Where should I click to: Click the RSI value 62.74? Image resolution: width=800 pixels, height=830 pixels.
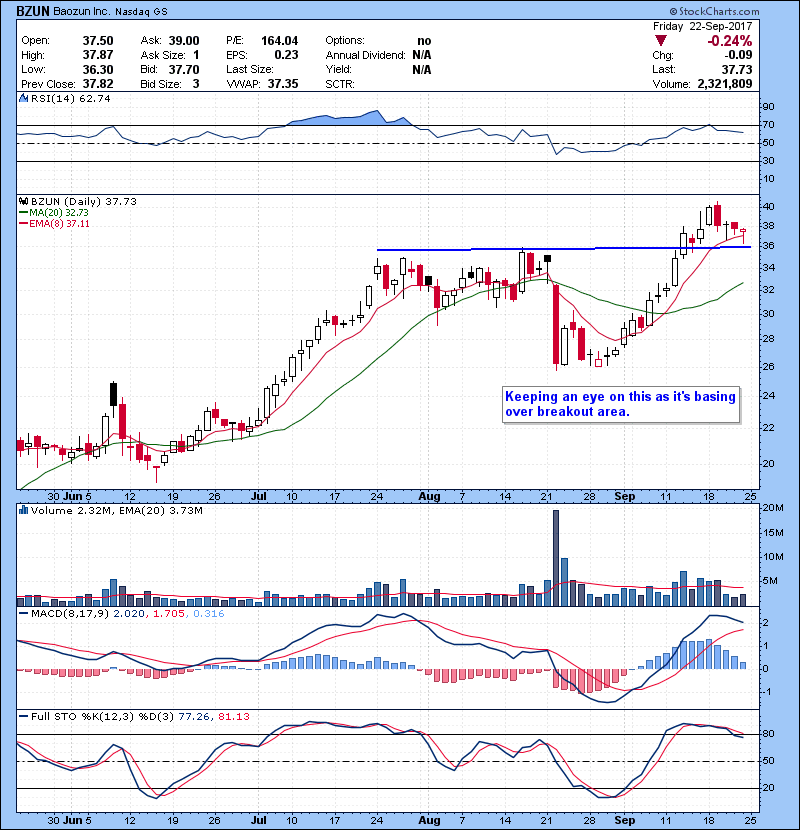pyautogui.click(x=93, y=98)
